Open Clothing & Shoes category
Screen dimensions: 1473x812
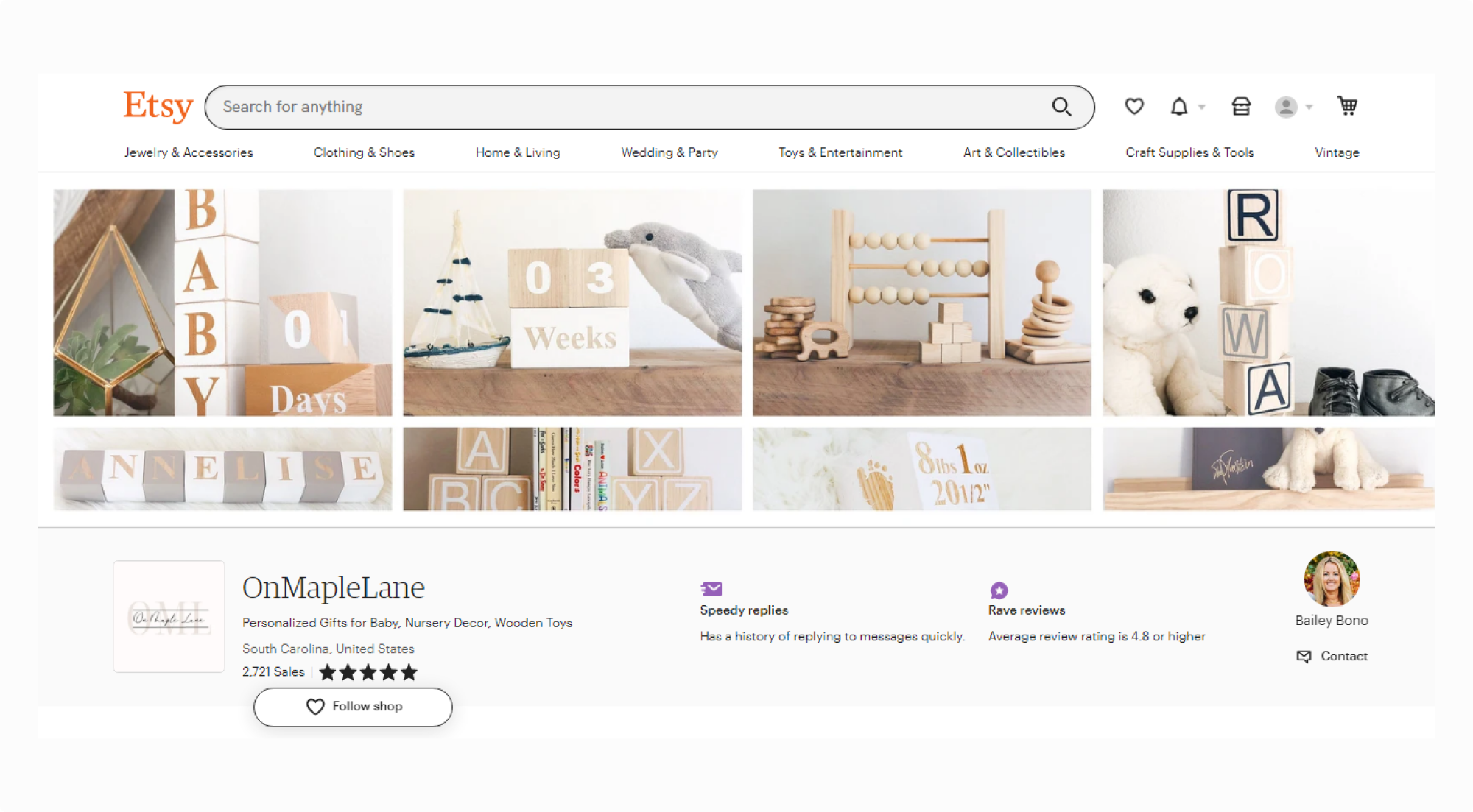(x=364, y=152)
